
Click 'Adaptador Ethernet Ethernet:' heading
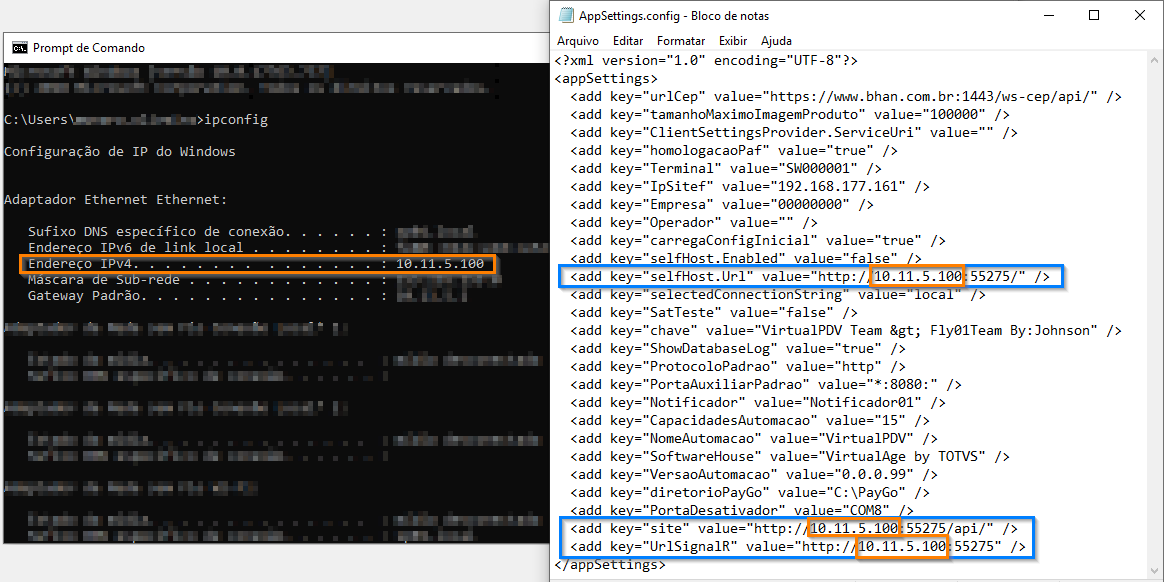coord(116,200)
